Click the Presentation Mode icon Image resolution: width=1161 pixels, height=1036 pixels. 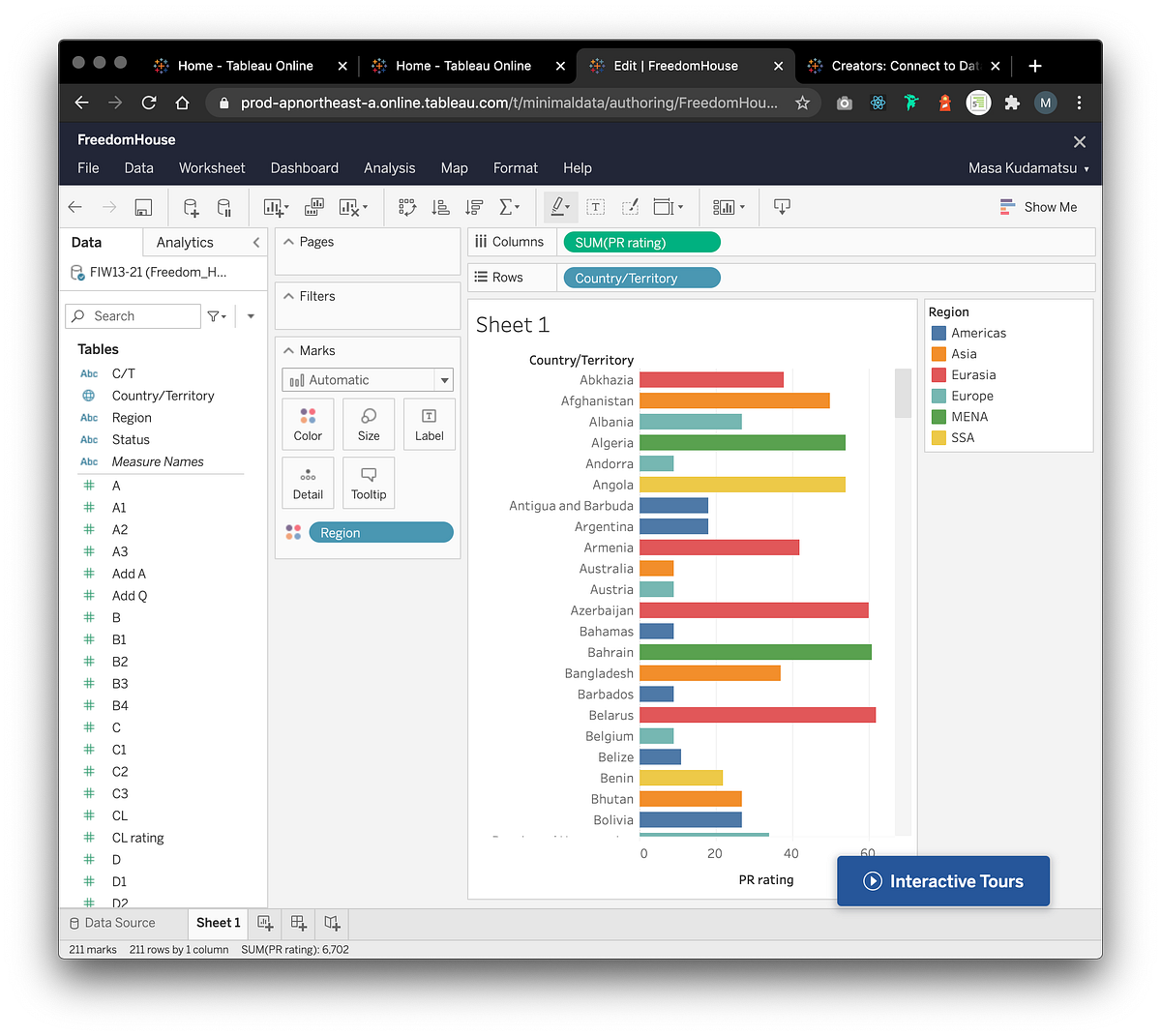[781, 207]
